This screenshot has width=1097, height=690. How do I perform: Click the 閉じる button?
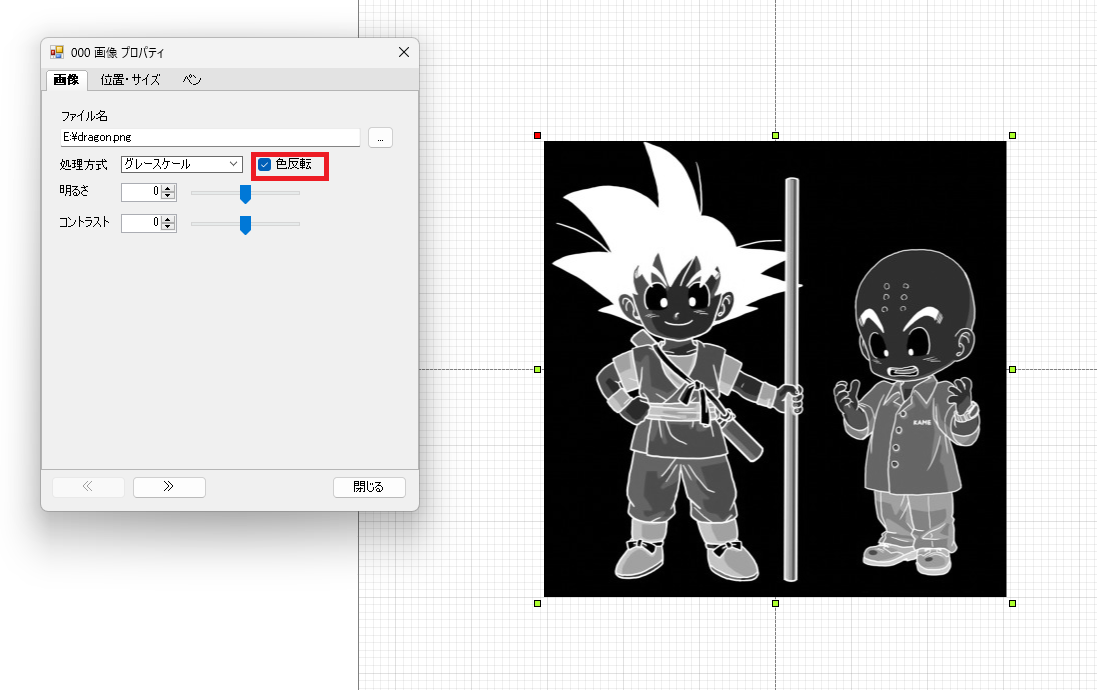click(369, 487)
